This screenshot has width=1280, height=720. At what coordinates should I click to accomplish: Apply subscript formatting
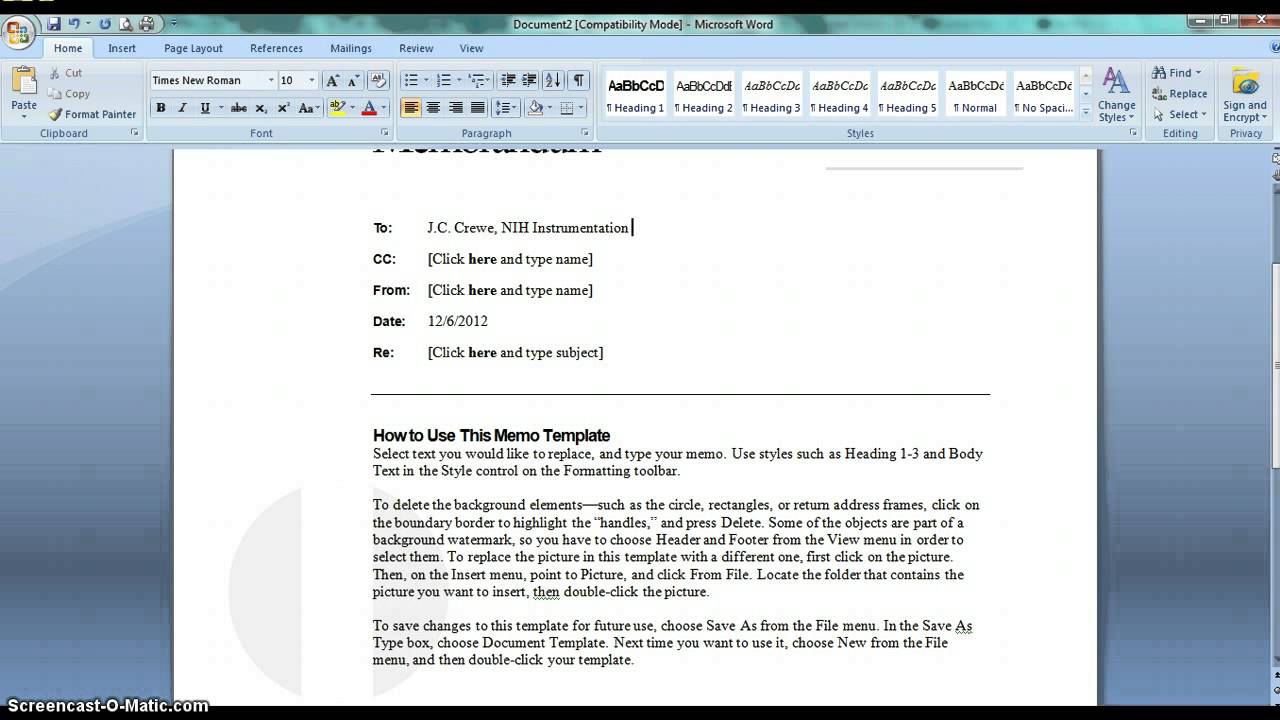point(261,108)
